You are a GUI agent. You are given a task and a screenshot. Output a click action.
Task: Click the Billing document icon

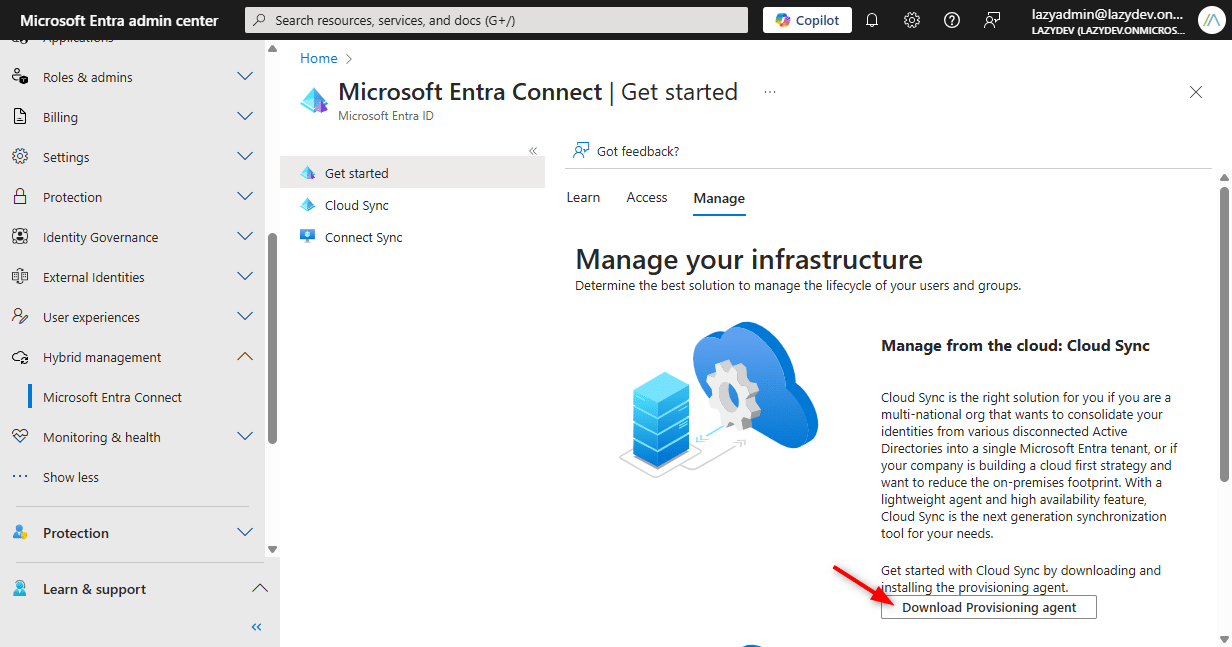(20, 117)
